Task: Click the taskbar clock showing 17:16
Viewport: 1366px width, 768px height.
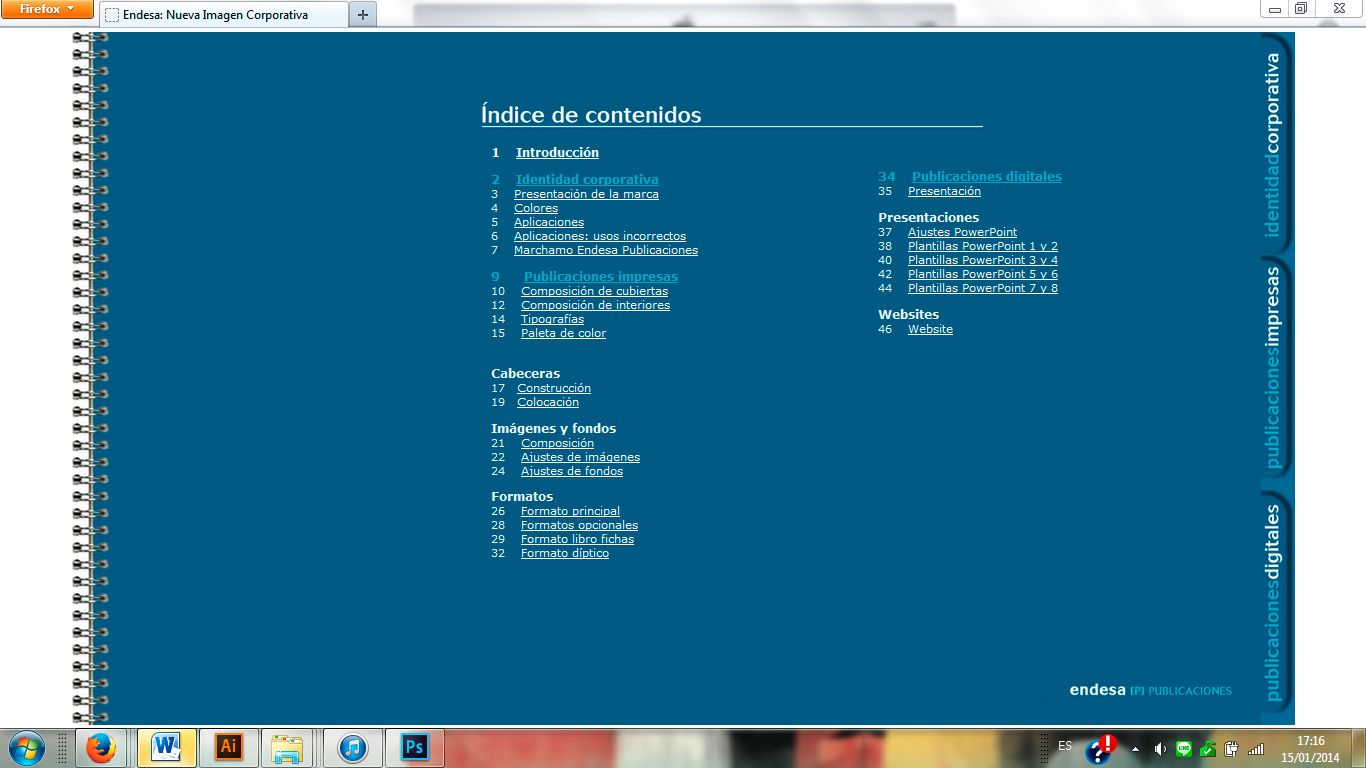Action: point(1310,748)
